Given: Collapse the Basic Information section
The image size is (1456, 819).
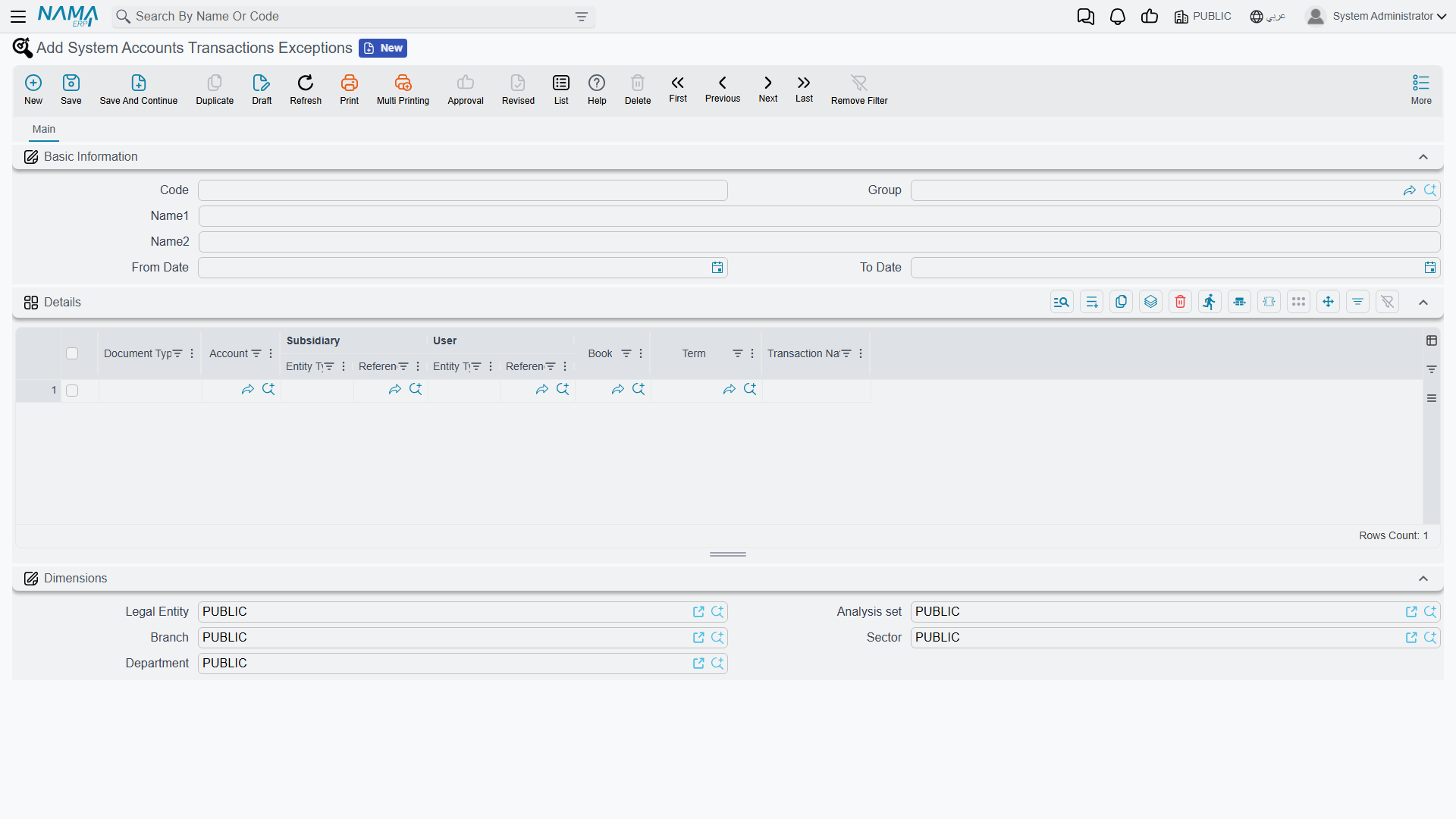Looking at the screenshot, I should pos(1423,157).
